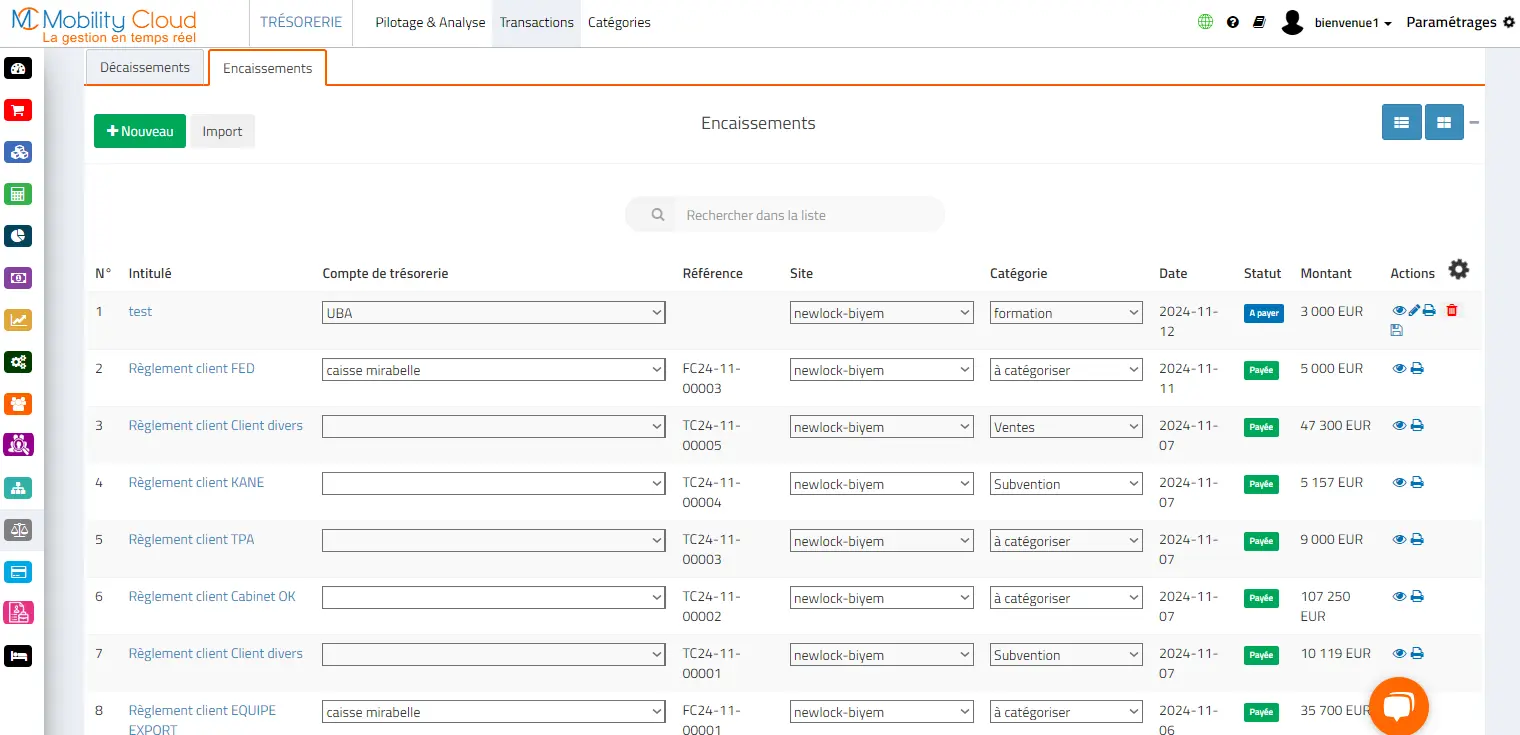The width and height of the screenshot is (1520, 735).
Task: Open the UBA treasury account dropdown
Action: click(x=494, y=313)
